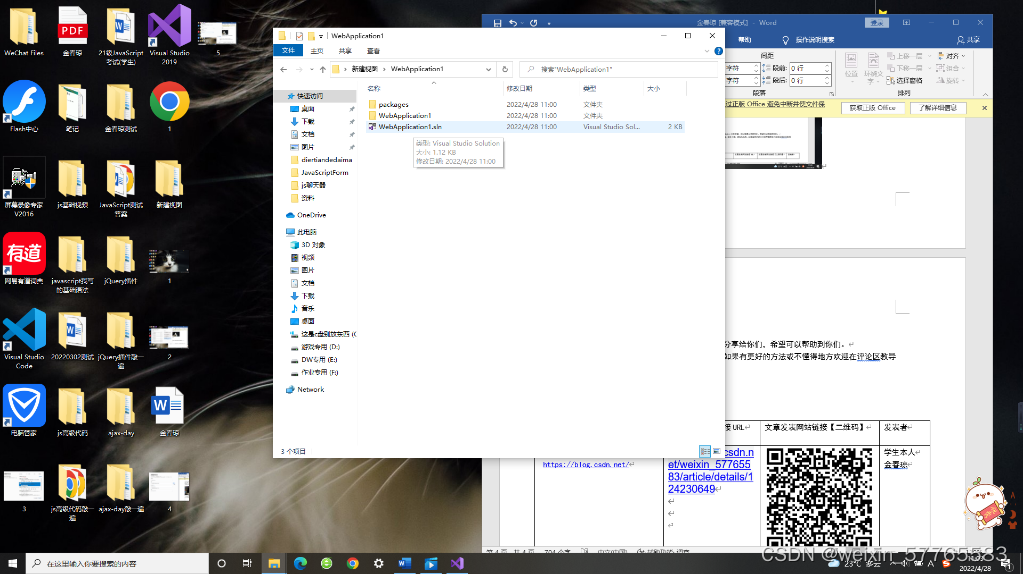The image size is (1023, 574).
Task: Open Settings gear in taskbar
Action: click(x=378, y=564)
